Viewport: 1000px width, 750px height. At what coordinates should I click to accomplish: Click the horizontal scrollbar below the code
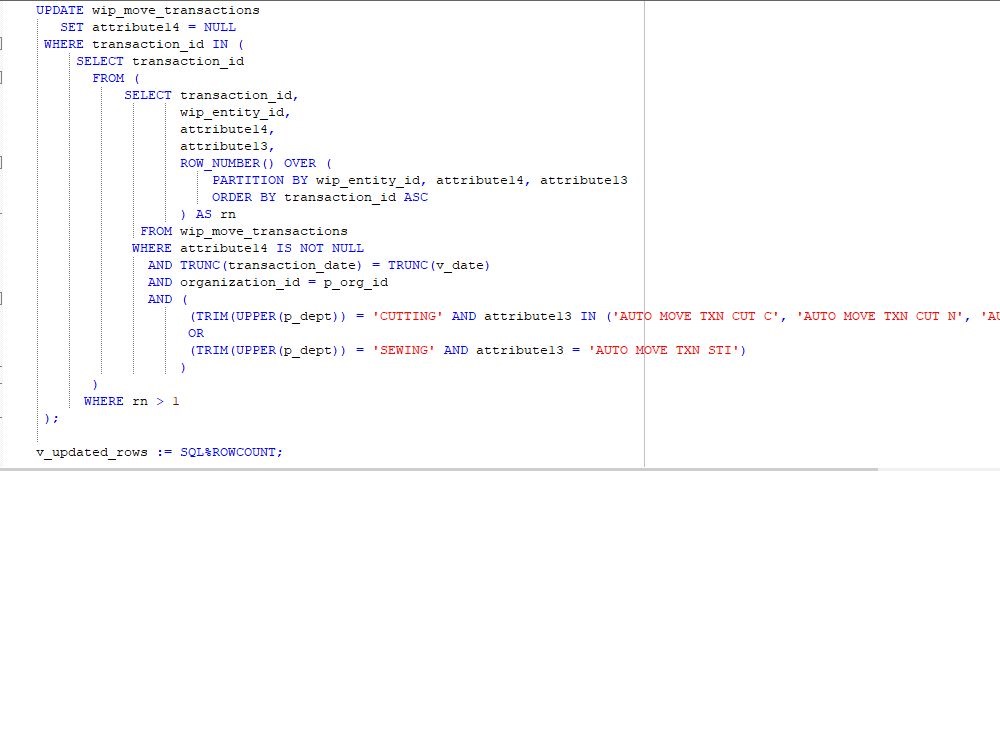click(439, 469)
